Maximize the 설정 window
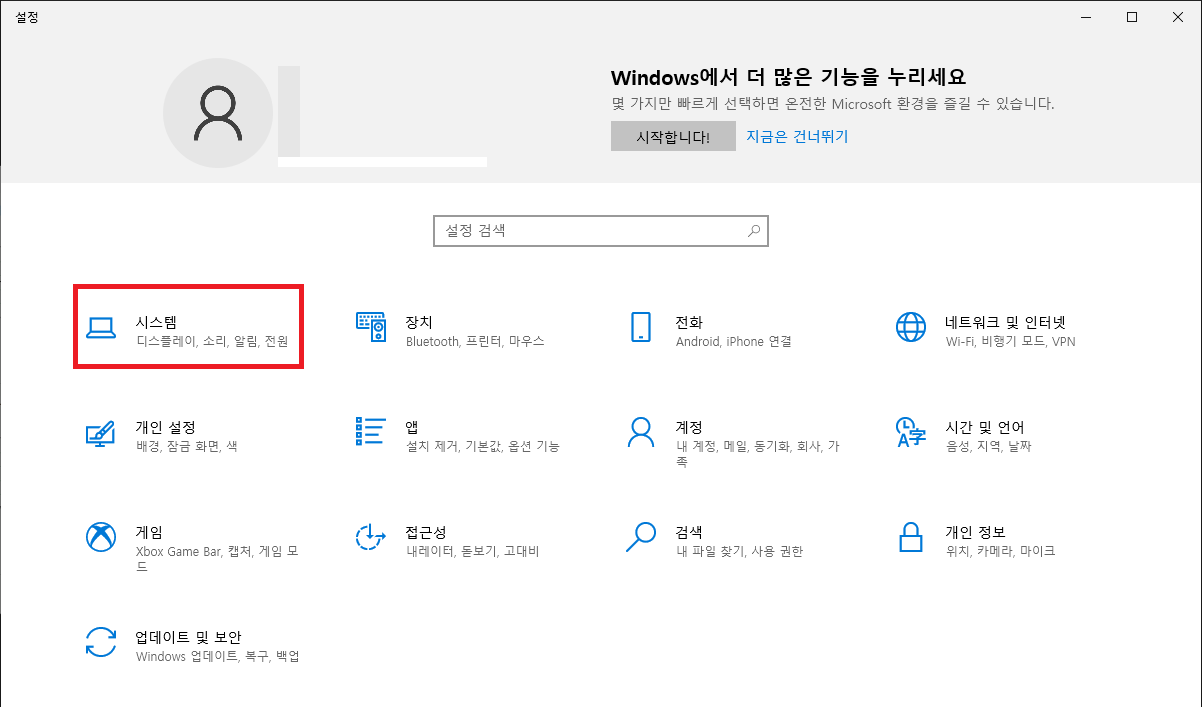The image size is (1202, 707). [x=1132, y=17]
